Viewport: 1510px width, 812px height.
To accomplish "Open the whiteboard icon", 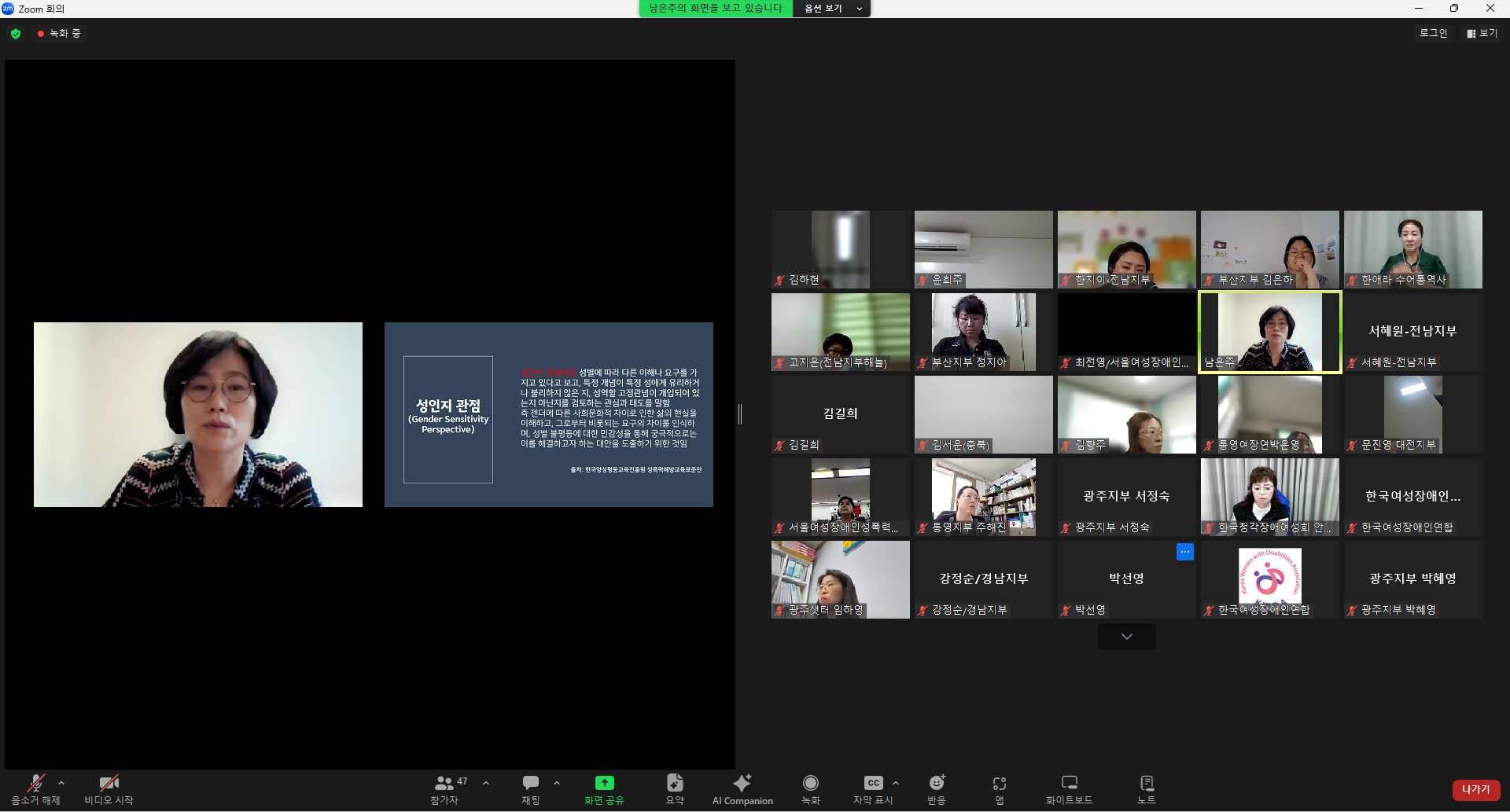I will (1069, 783).
